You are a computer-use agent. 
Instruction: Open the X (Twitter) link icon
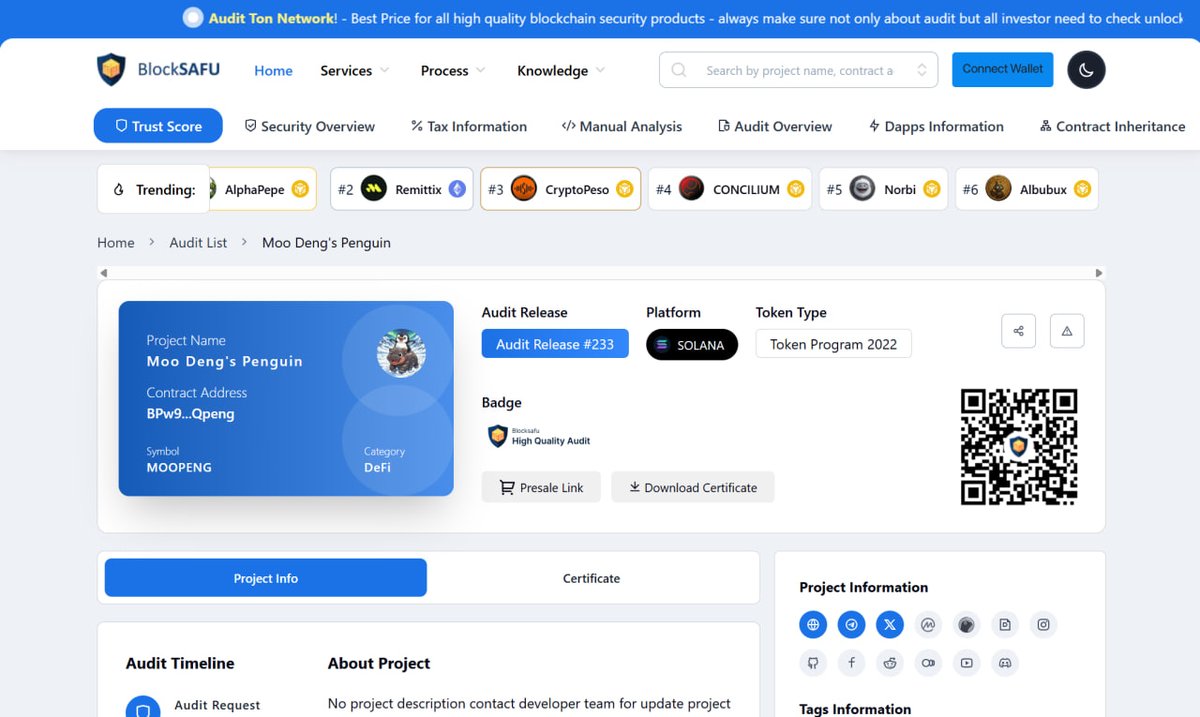(x=890, y=625)
